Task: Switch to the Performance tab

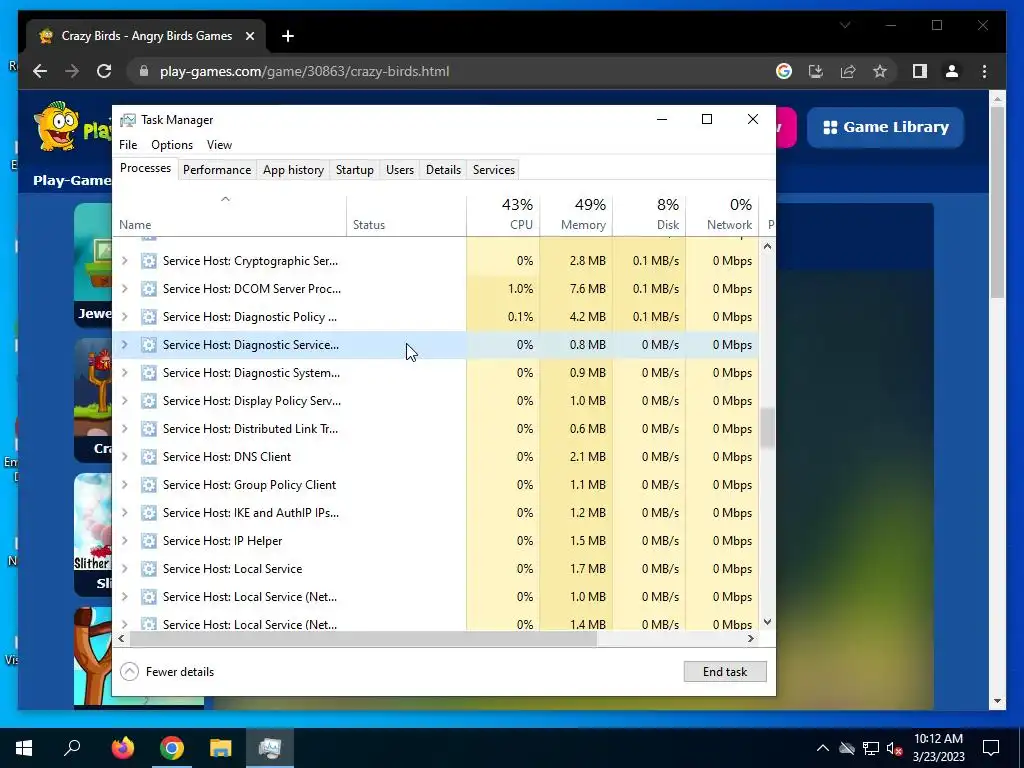Action: coord(217,170)
